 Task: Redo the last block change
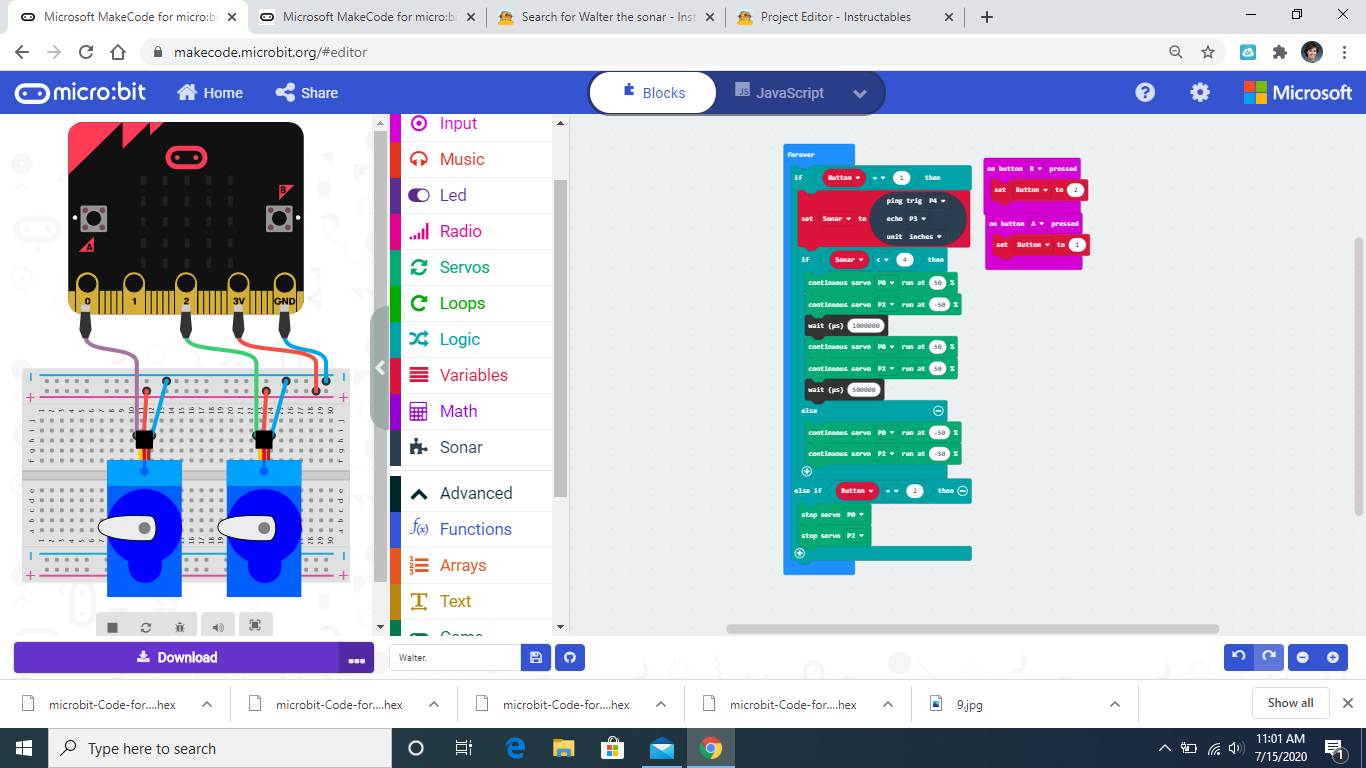(1268, 657)
